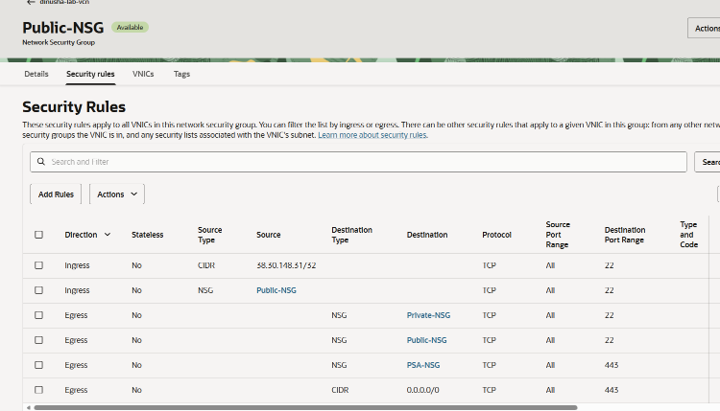Viewport: 720px width, 411px height.
Task: Click port 443 in the PSA-NSG row
Action: pos(611,365)
